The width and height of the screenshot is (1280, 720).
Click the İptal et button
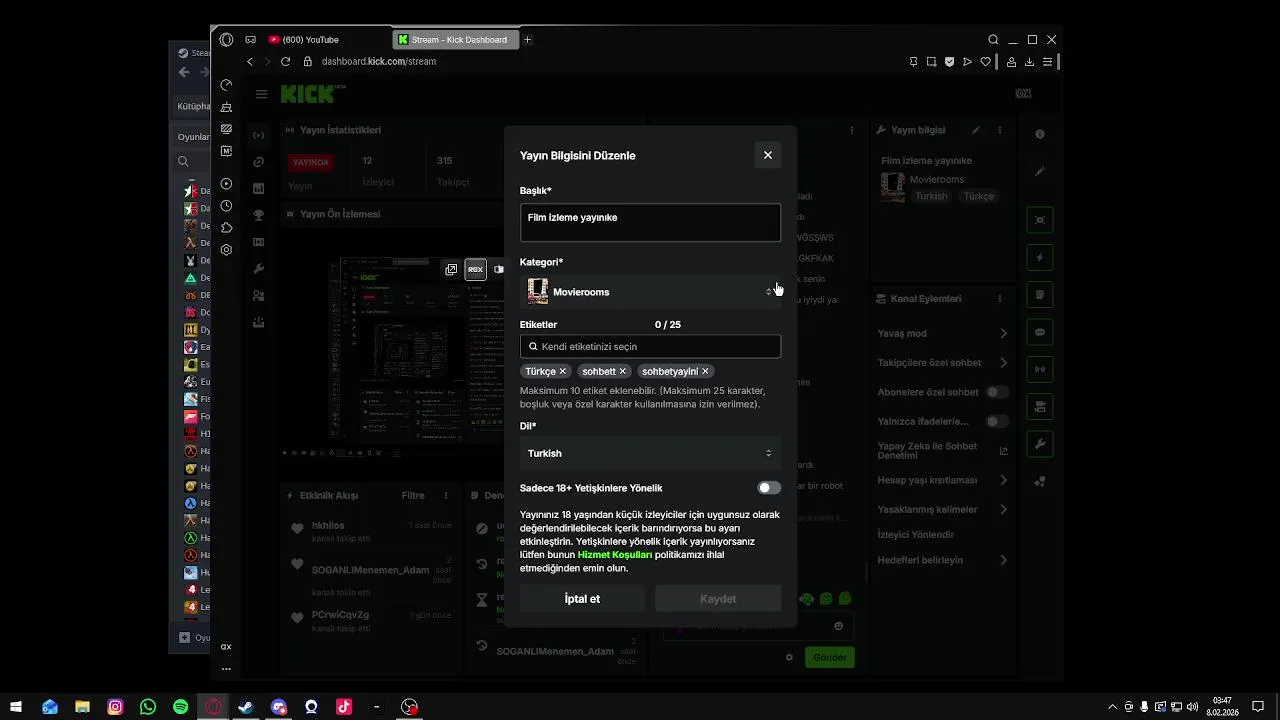tap(582, 599)
